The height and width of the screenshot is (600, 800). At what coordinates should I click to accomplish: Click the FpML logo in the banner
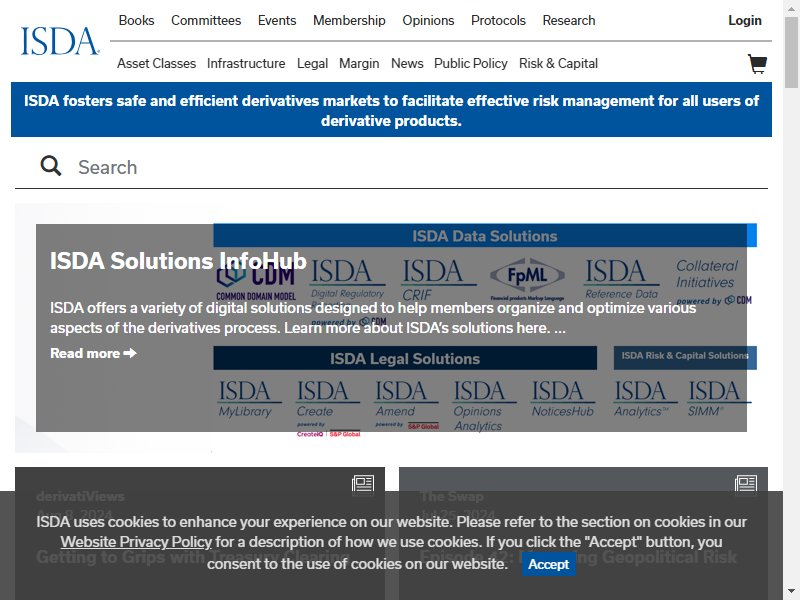click(527, 278)
